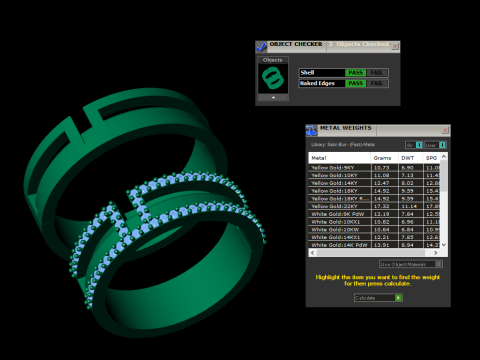The height and width of the screenshot is (360, 480).
Task: Select the White Gold:14KX1 row
Action: (374, 237)
